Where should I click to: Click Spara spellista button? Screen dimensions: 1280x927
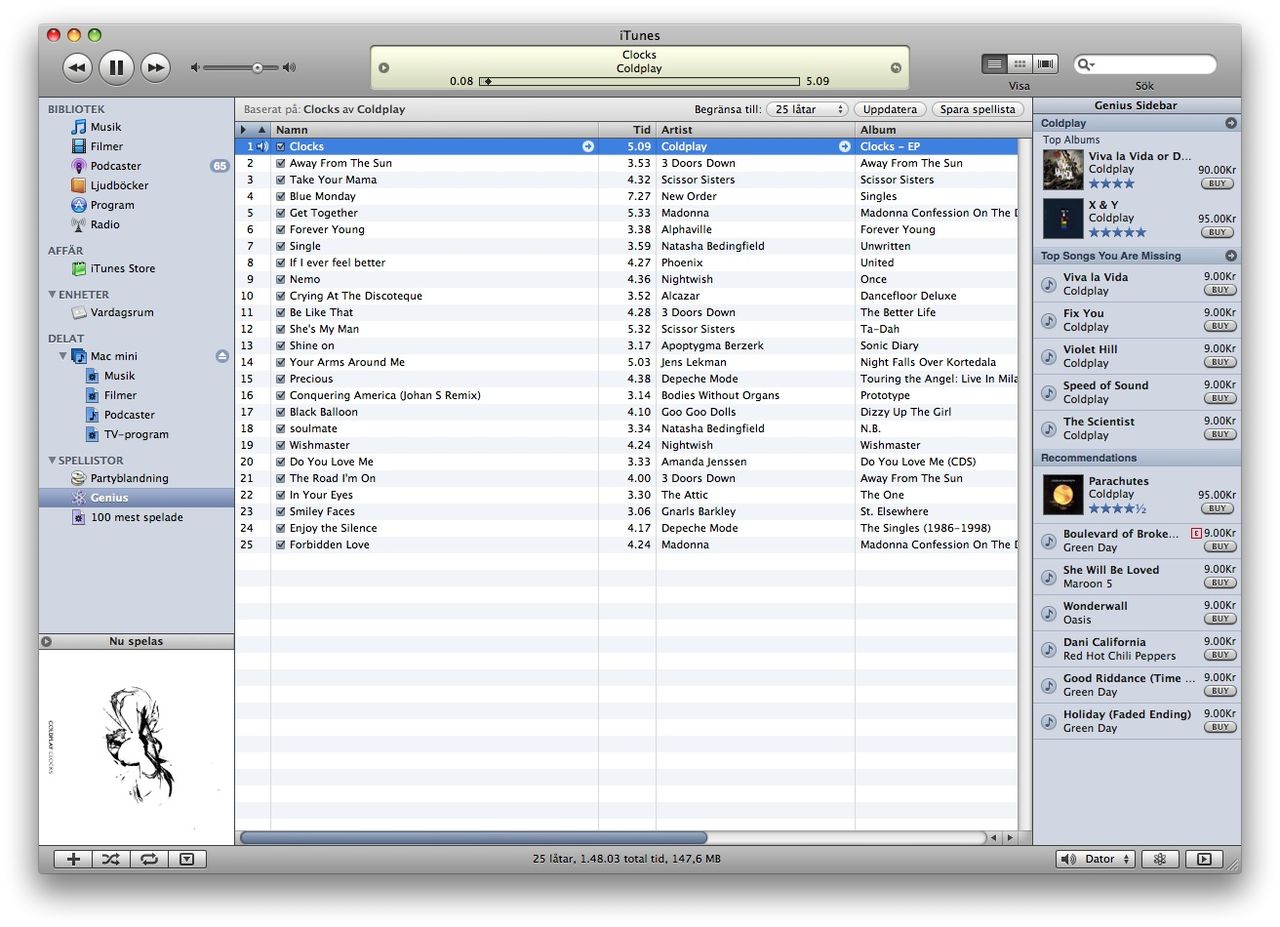tap(977, 109)
